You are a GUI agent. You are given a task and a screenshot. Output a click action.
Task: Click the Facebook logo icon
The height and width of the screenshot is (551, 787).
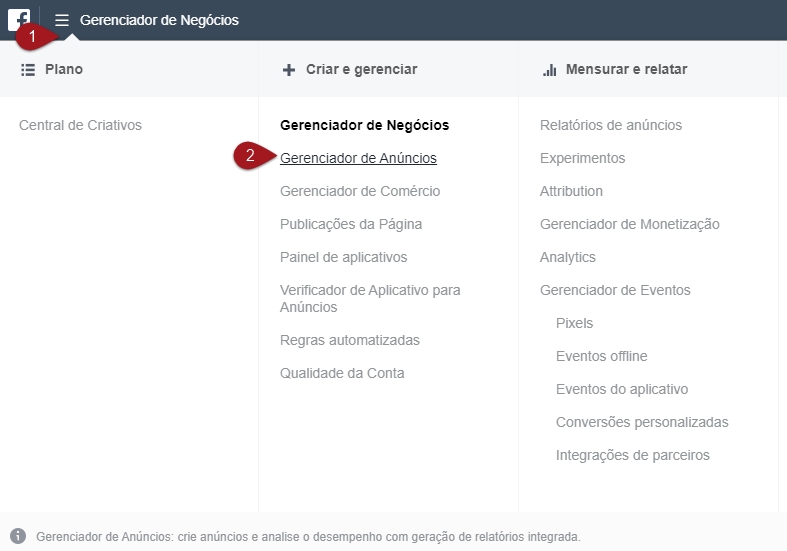coord(18,19)
